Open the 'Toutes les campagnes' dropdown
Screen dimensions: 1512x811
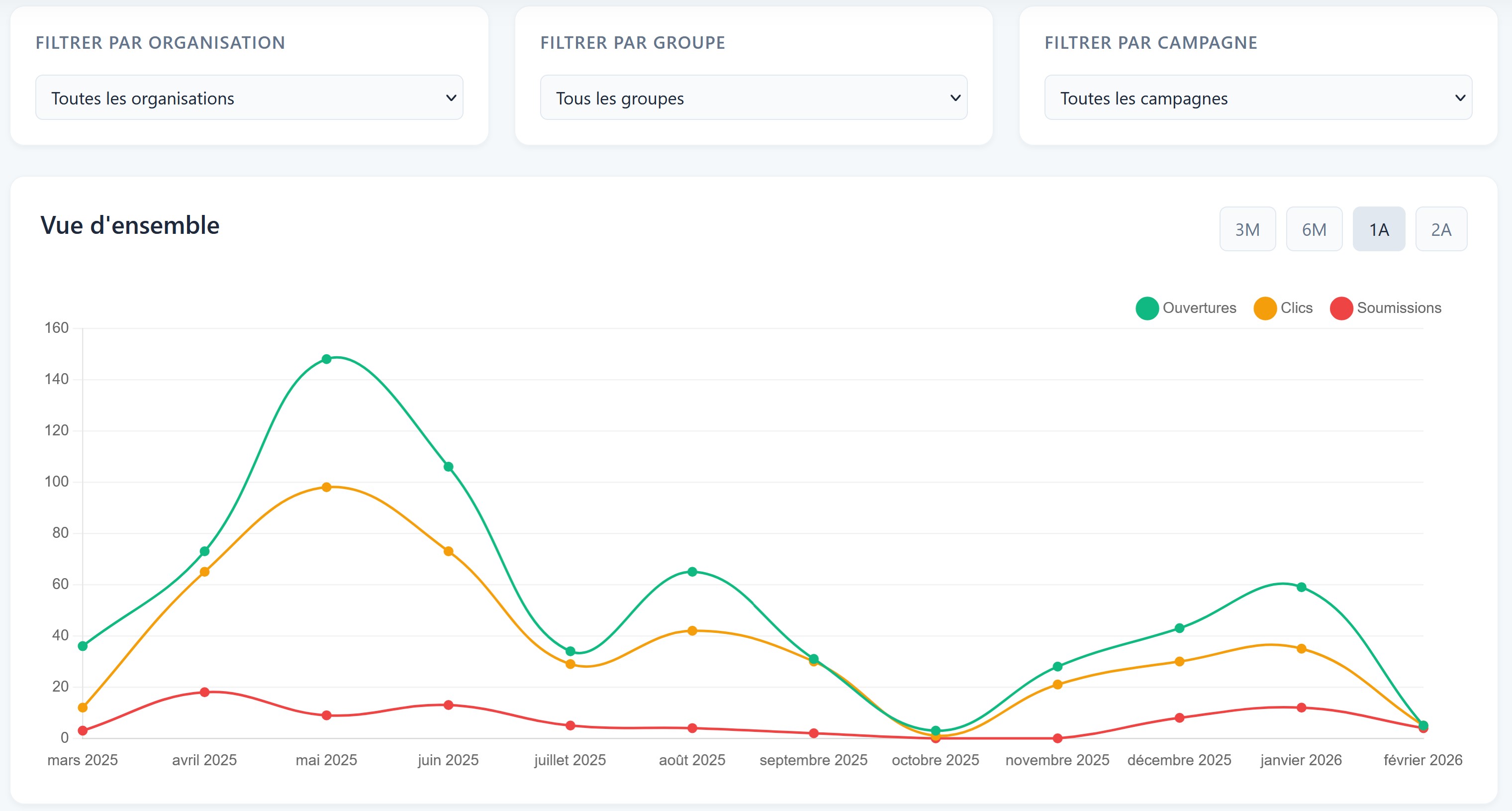(x=1257, y=98)
